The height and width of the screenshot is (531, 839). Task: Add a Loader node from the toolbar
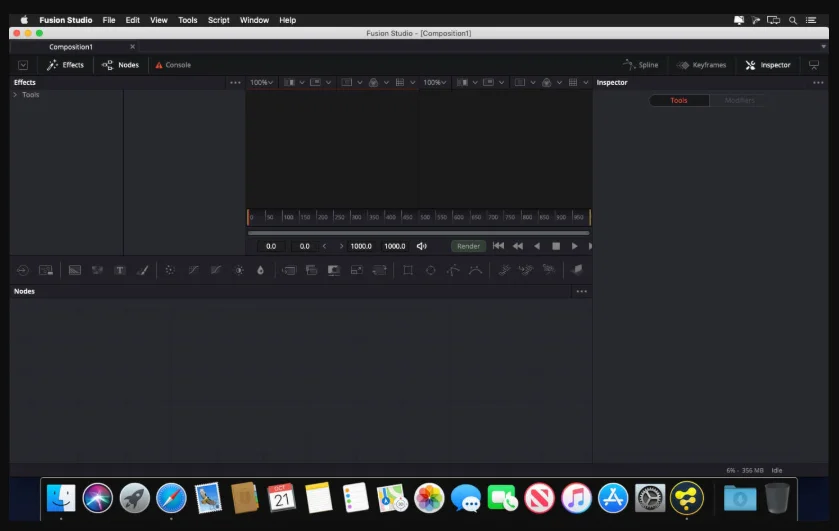click(x=22, y=270)
